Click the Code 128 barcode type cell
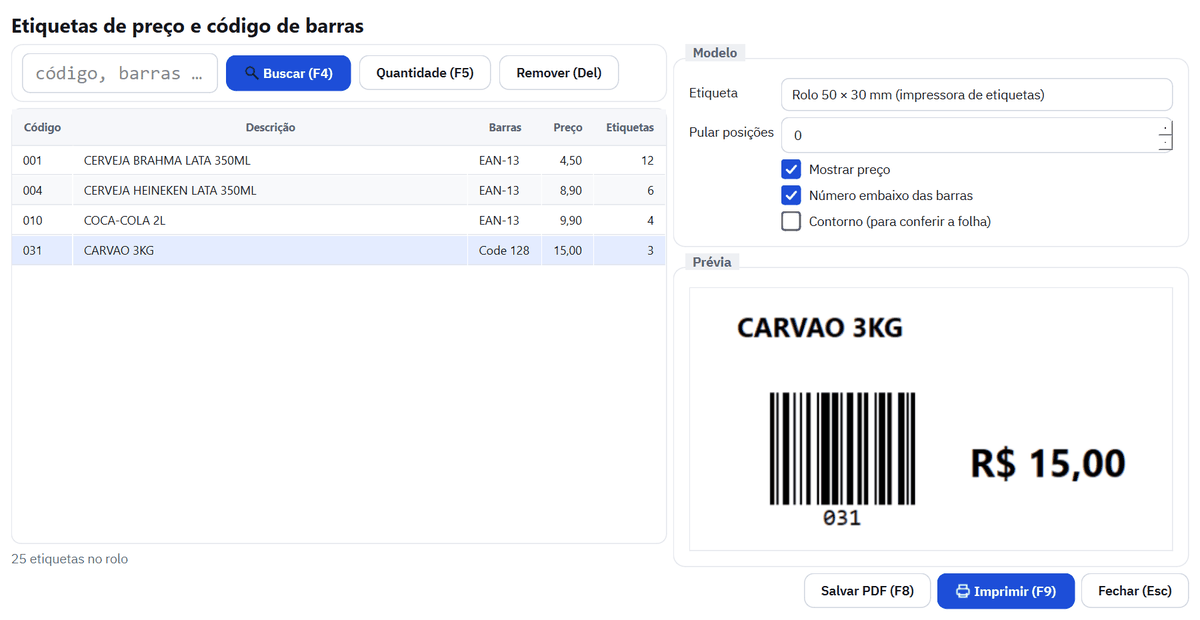Viewport: 1200px width, 620px height. tap(504, 250)
